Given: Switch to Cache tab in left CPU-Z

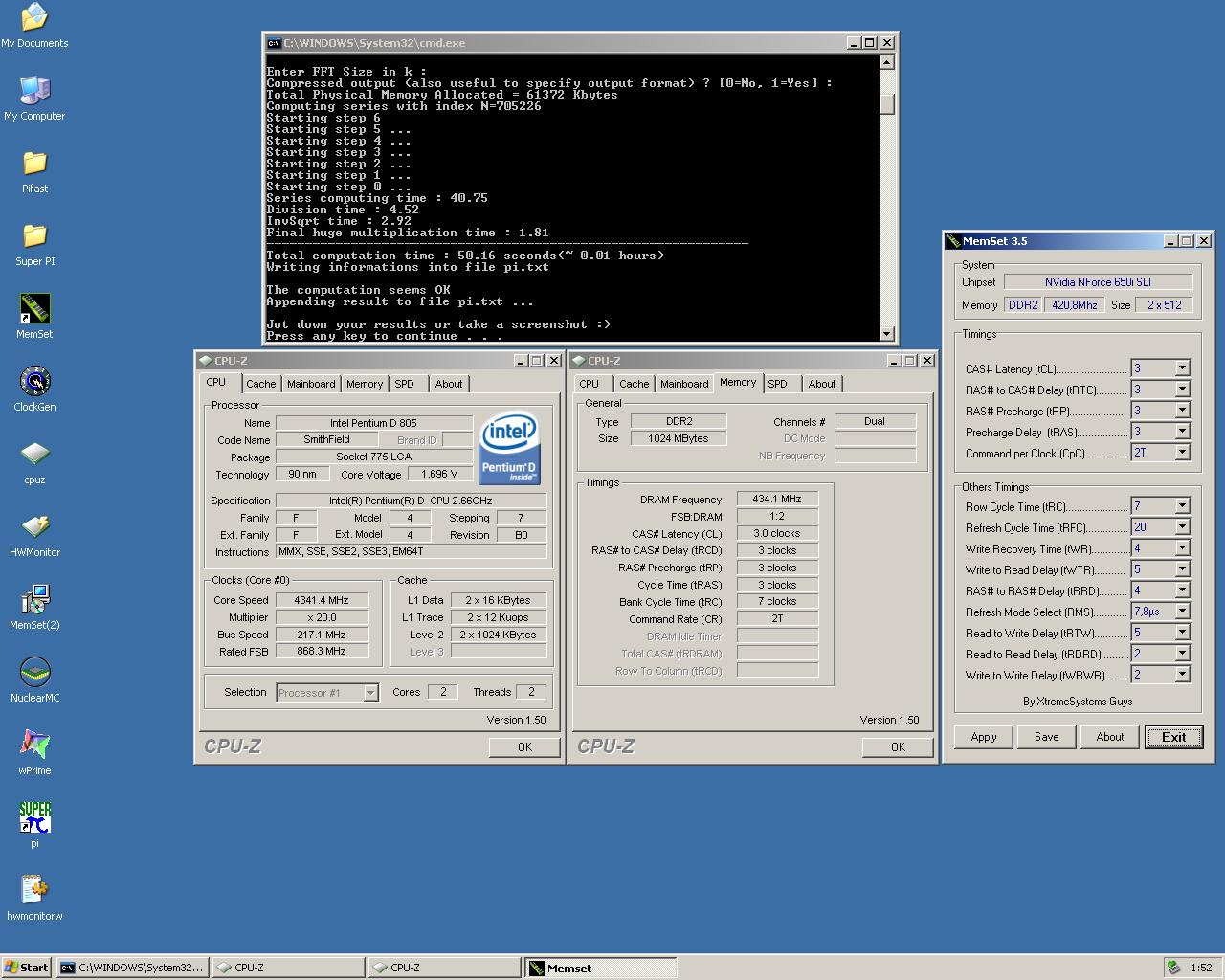Looking at the screenshot, I should (x=260, y=384).
